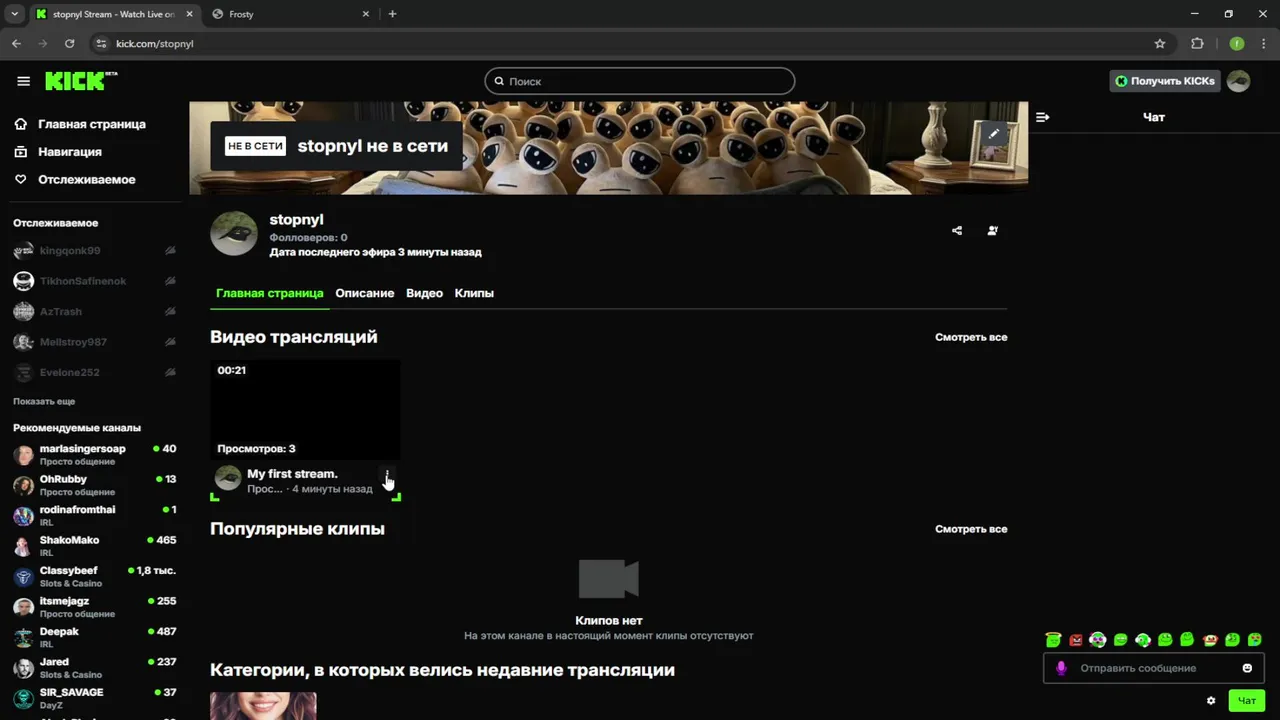Reload the page
The height and width of the screenshot is (720, 1280).
click(69, 43)
